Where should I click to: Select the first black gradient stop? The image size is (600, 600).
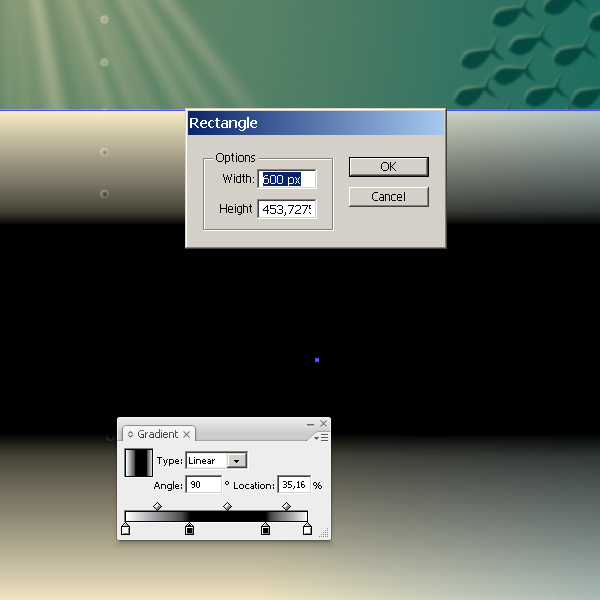click(189, 530)
